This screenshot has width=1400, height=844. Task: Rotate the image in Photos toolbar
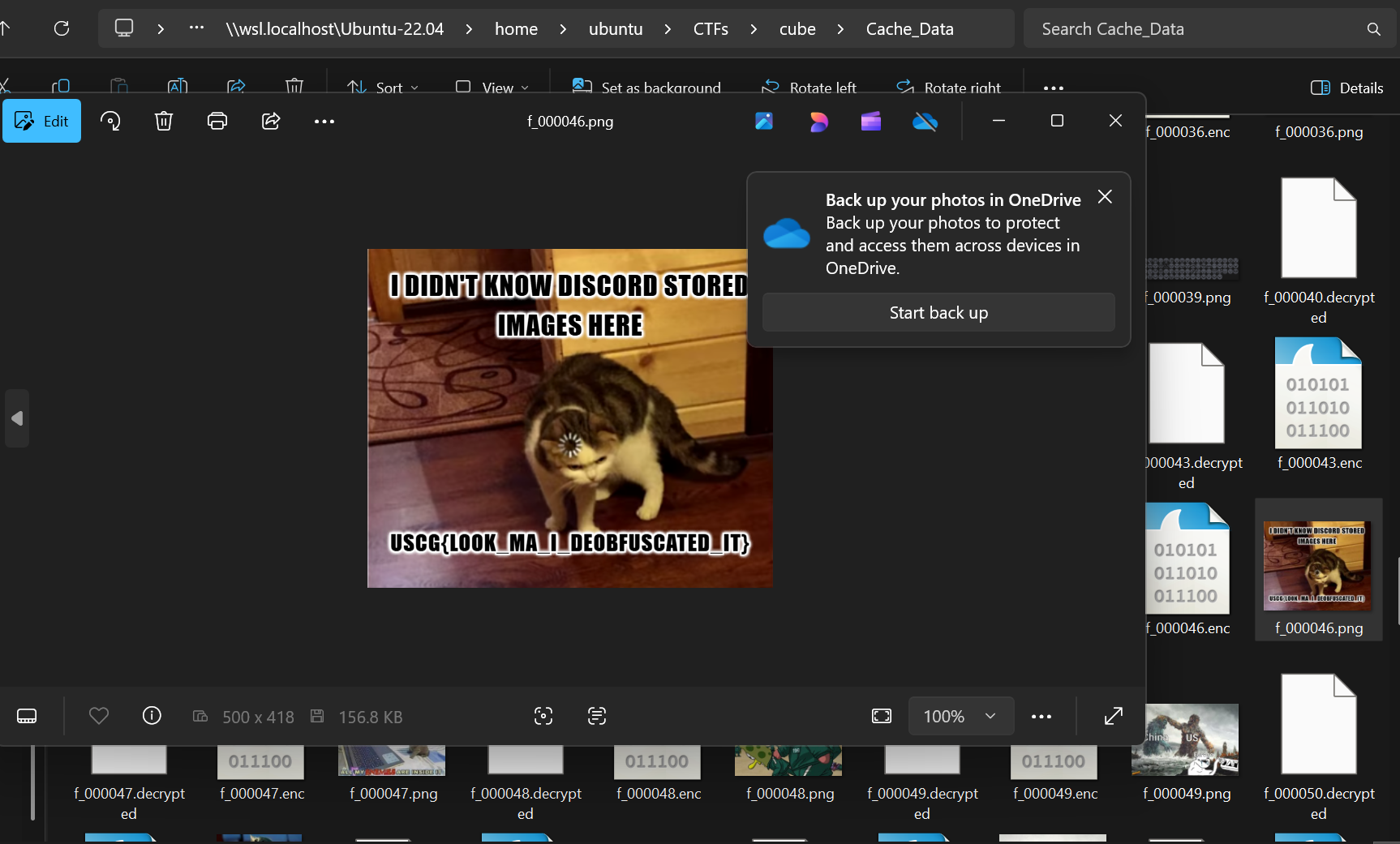point(110,121)
